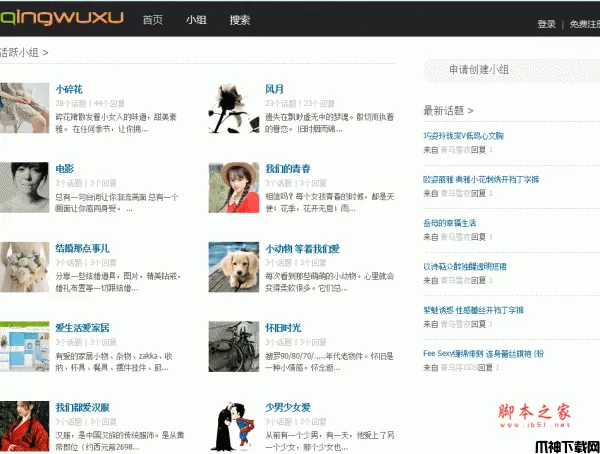The height and width of the screenshot is (454, 600).
Task: Click the 申请创建小组 button
Action: pos(512,70)
